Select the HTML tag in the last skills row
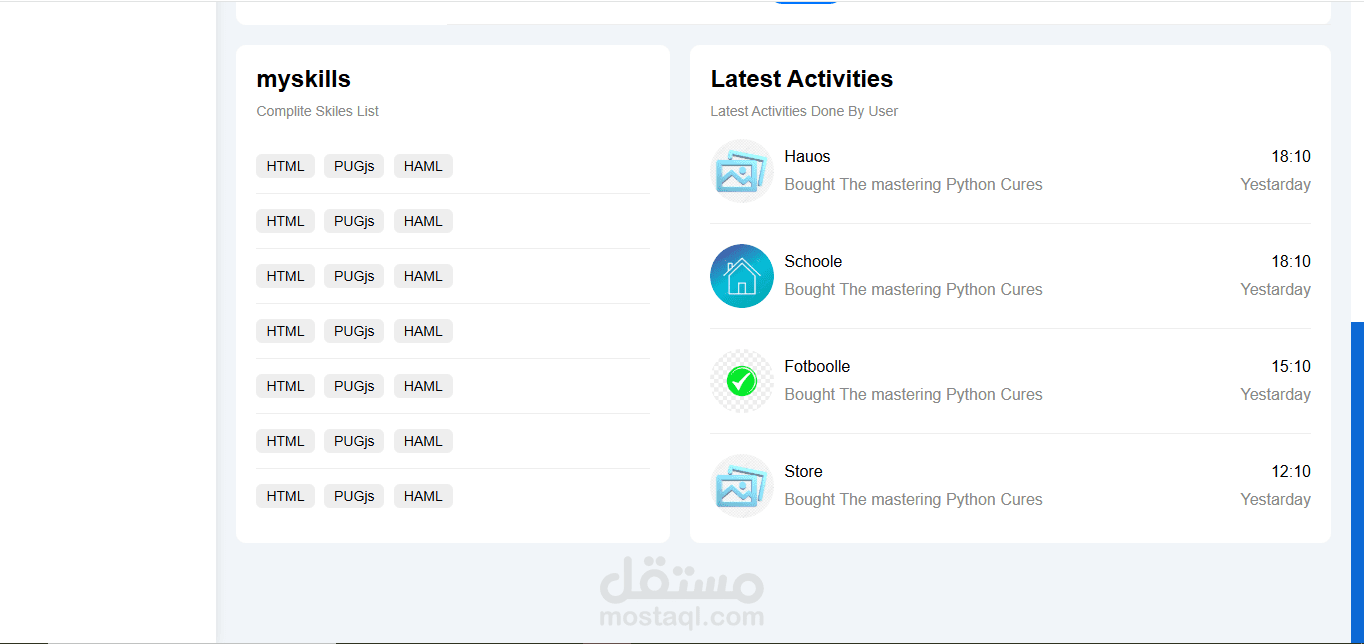1364x644 pixels. tap(285, 496)
